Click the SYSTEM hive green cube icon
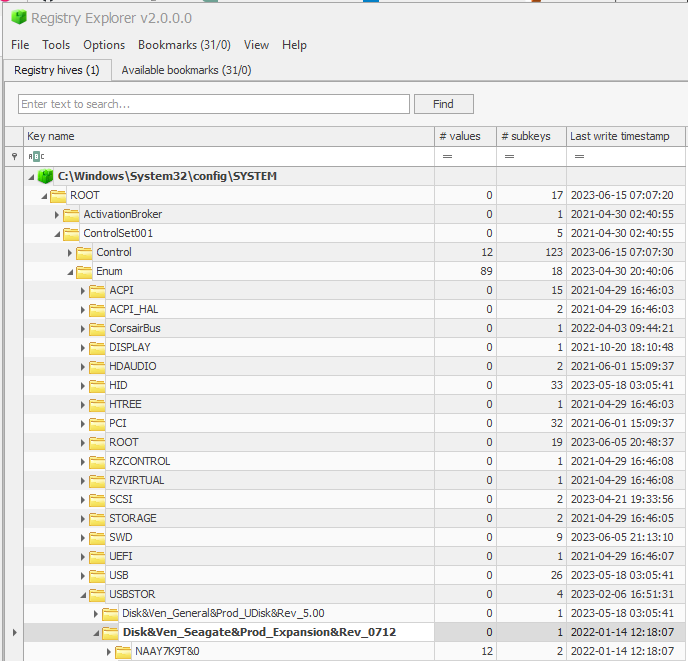Viewport: 688px width, 661px height. click(45, 176)
